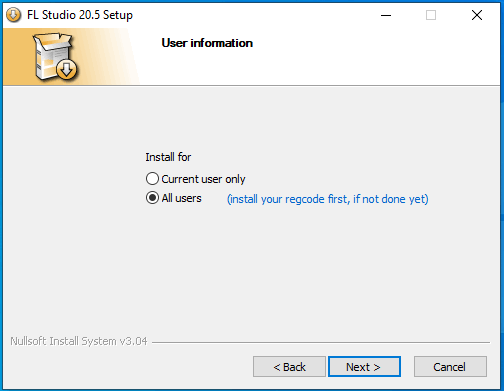Minimize the FL Studio Setup window

point(386,15)
